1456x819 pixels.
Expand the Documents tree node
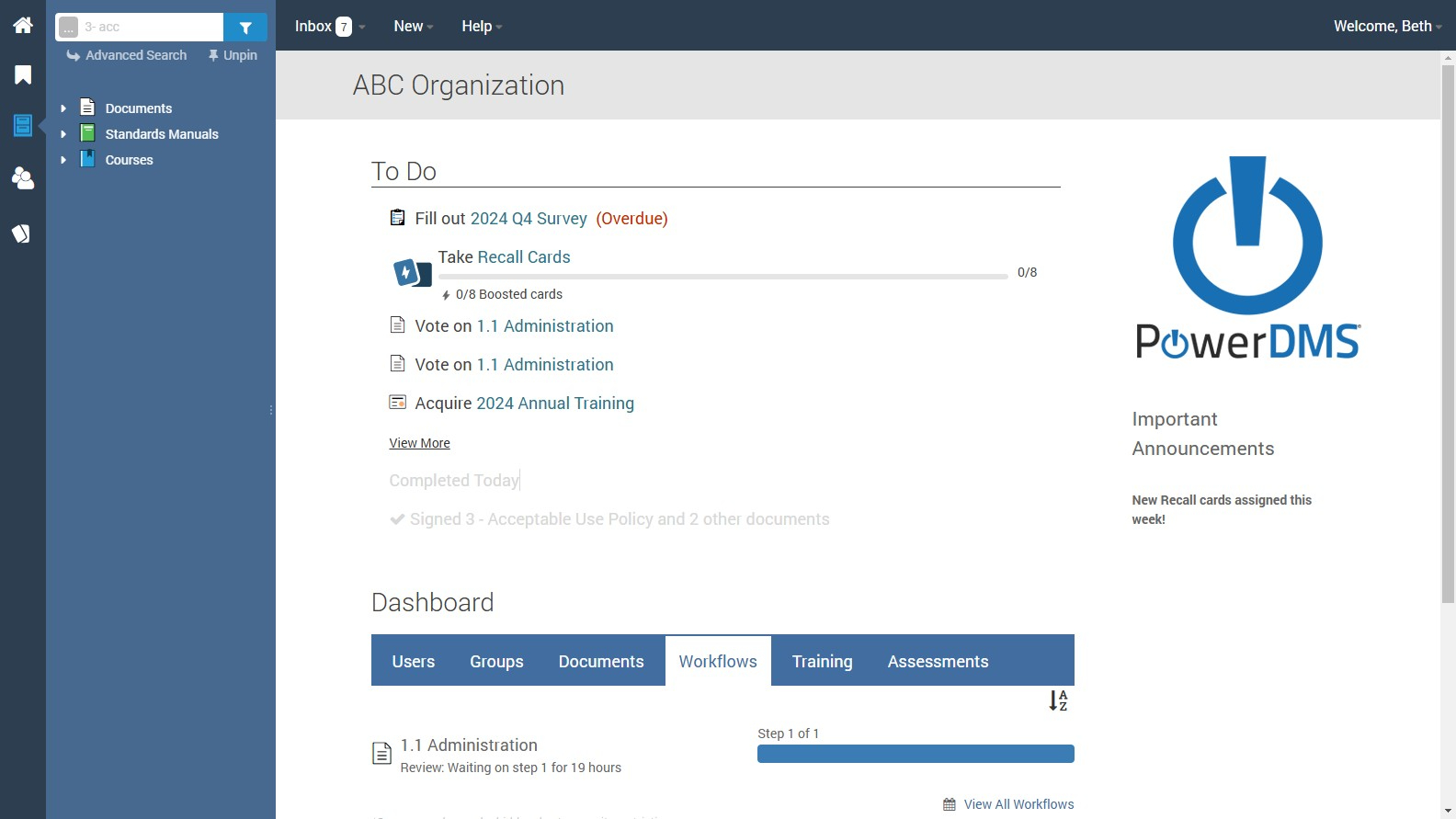pos(63,108)
